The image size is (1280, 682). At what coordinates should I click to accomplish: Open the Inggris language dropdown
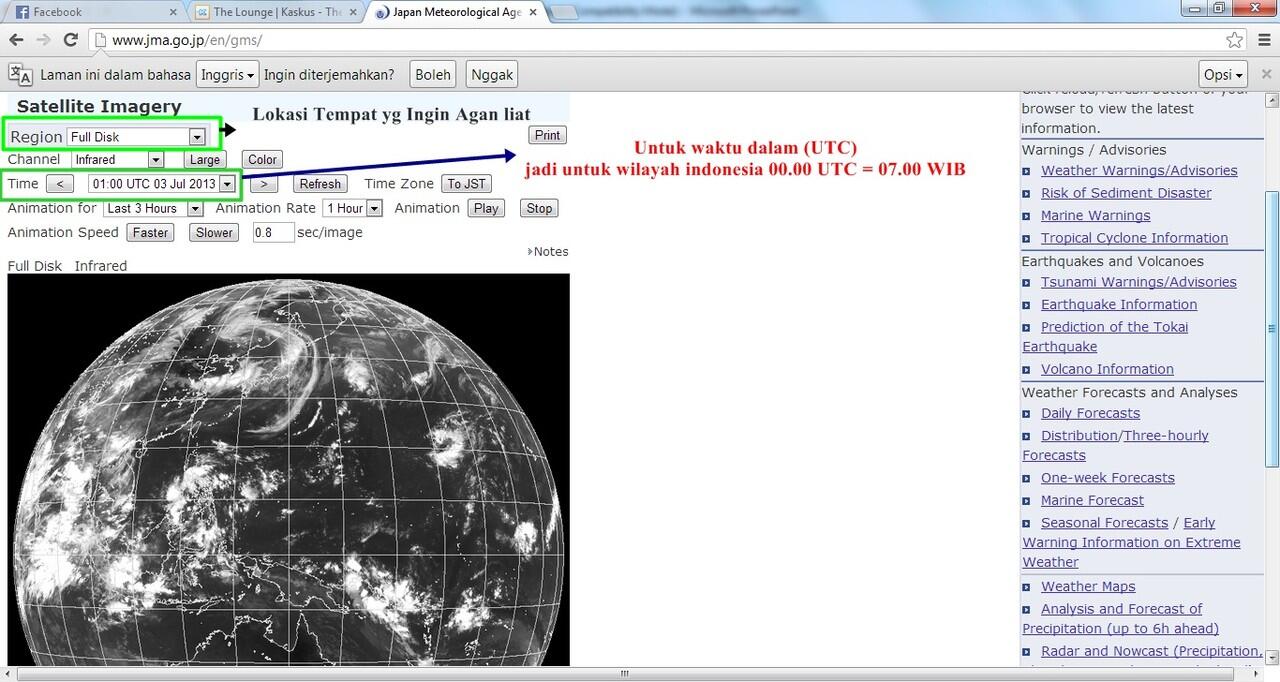227,75
